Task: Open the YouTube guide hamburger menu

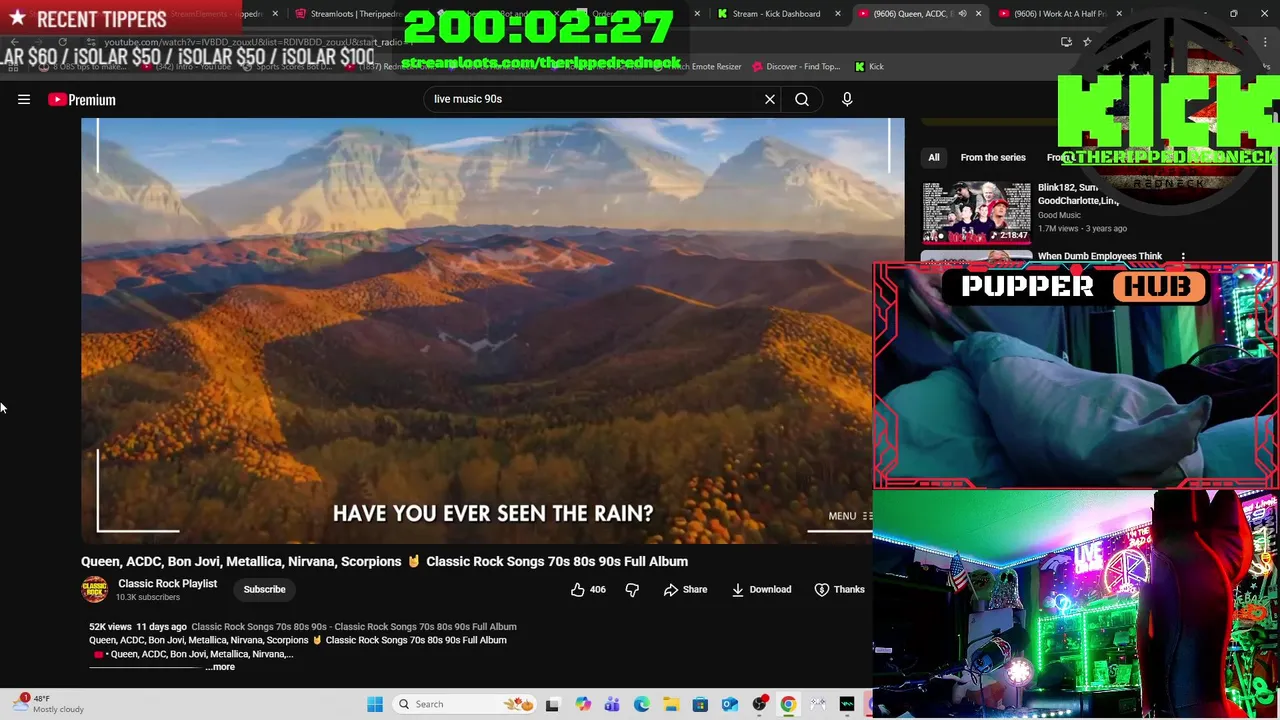Action: point(24,99)
